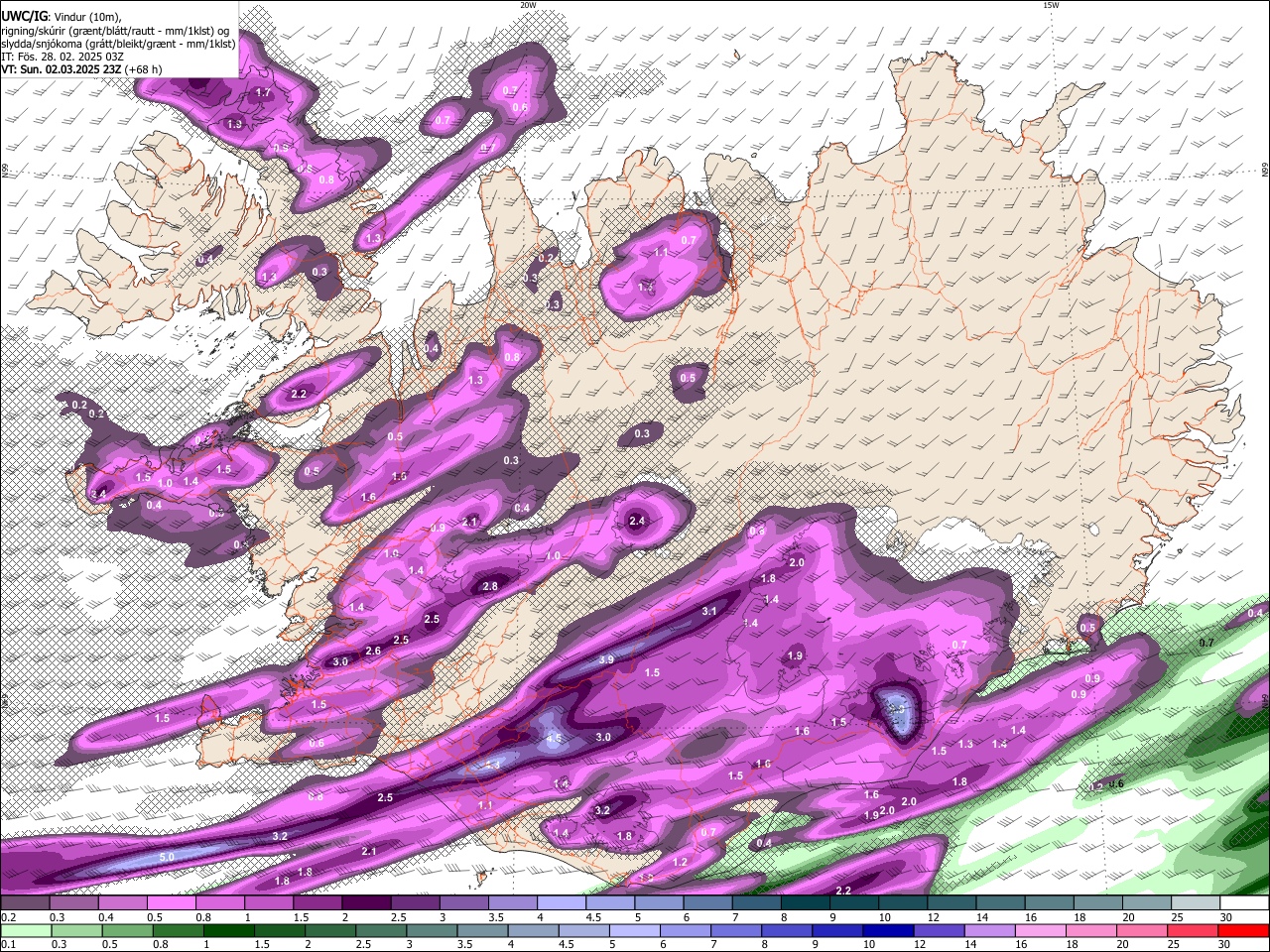Click the 3.9 precipitation value on the map
1270x952 pixels.
(606, 659)
